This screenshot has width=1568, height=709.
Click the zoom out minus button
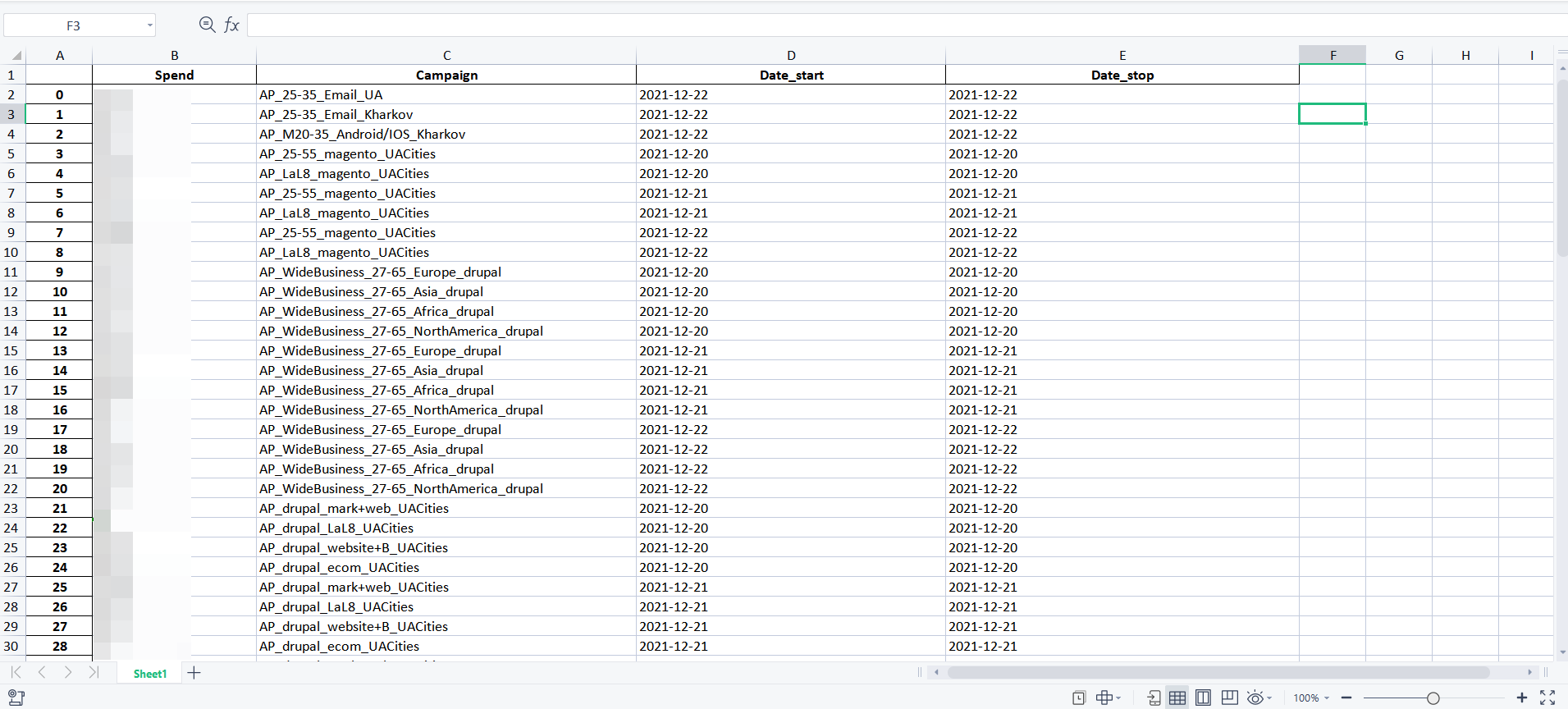1346,698
